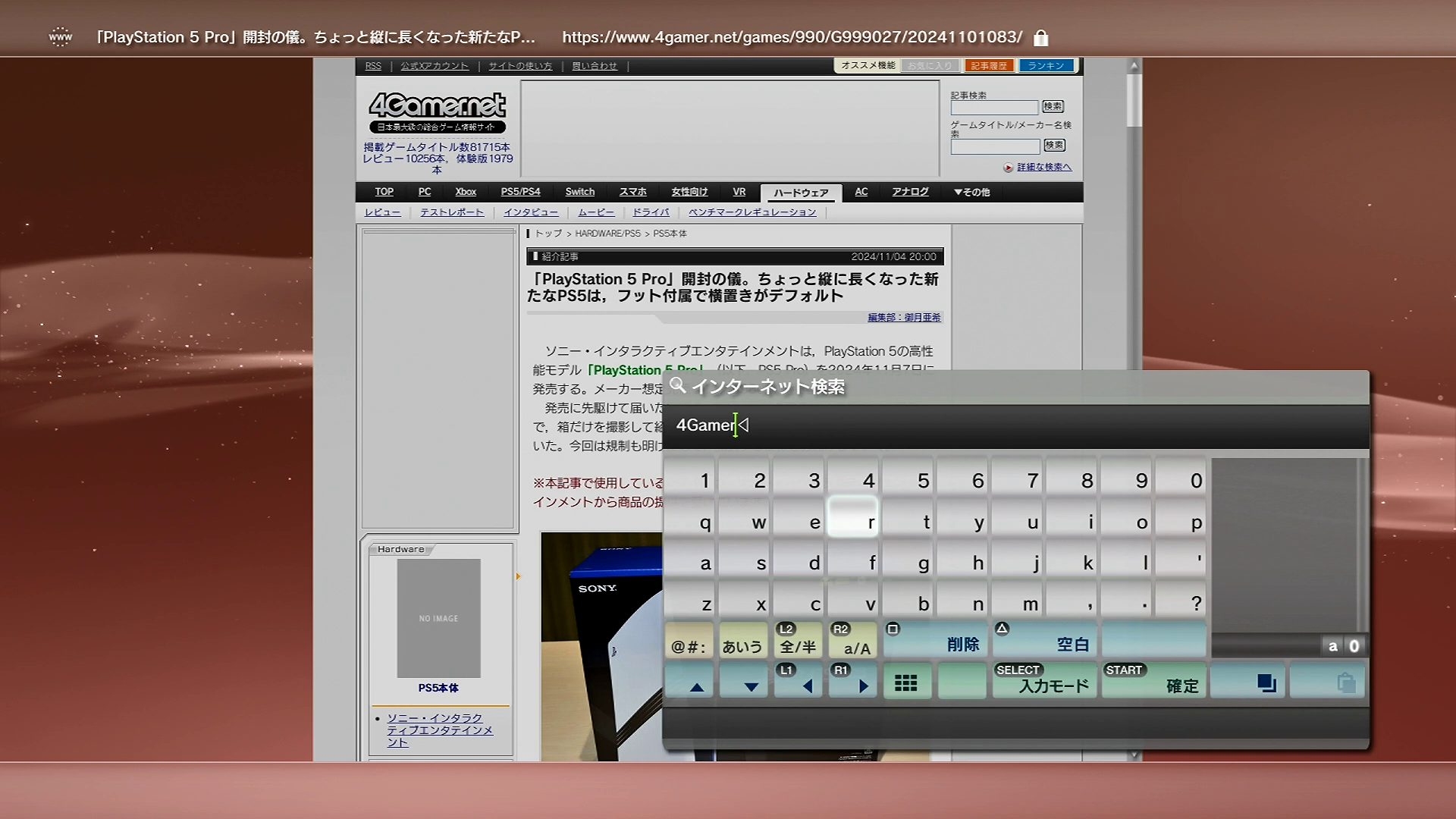Image resolution: width=1456 pixels, height=819 pixels.
Task: Open the Switch navigation tab
Action: (580, 192)
